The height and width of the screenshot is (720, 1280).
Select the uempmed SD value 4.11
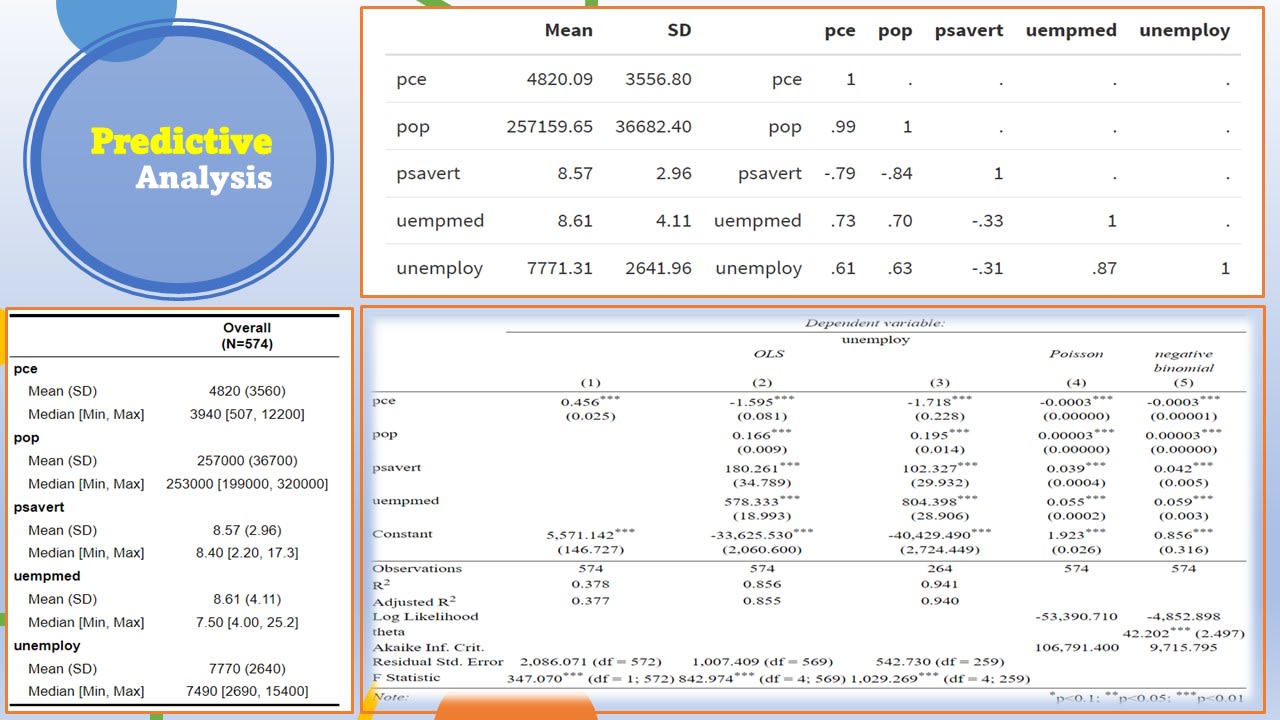674,221
